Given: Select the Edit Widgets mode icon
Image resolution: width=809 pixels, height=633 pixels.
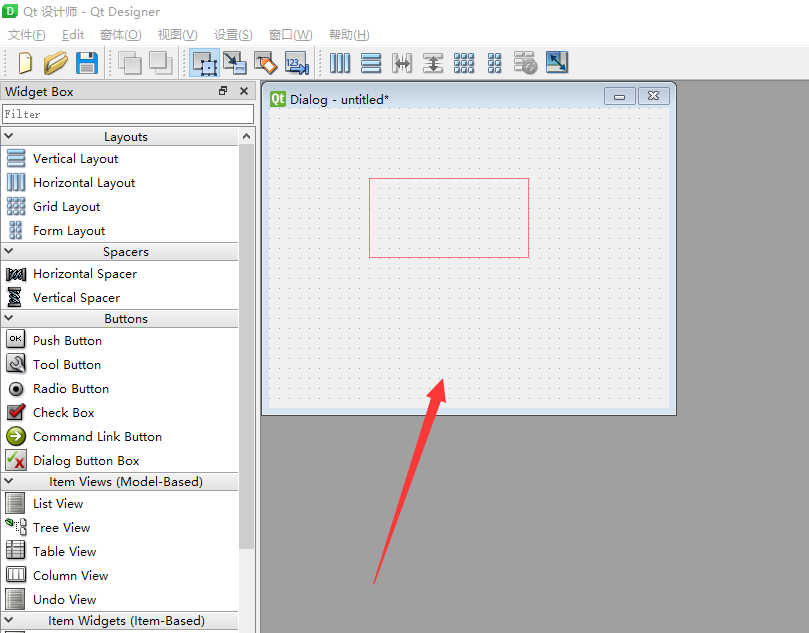Looking at the screenshot, I should [204, 63].
